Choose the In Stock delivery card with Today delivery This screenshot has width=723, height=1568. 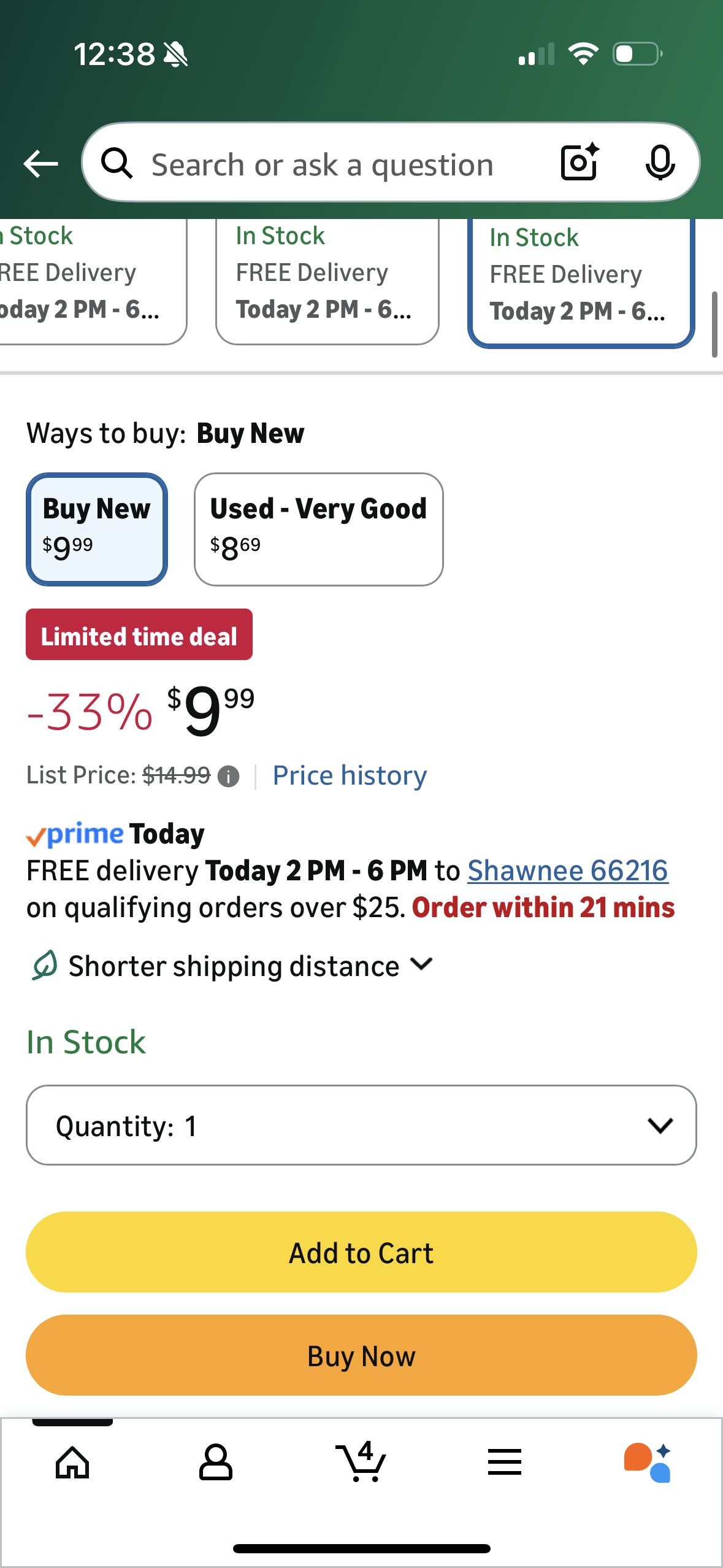pos(580,282)
